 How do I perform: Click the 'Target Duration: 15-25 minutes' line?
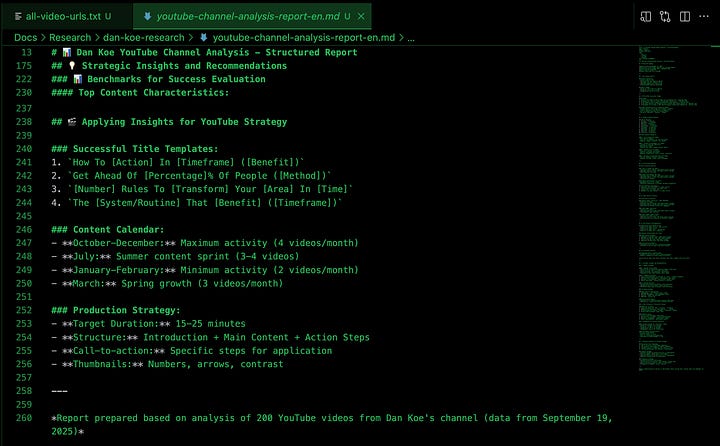click(148, 324)
